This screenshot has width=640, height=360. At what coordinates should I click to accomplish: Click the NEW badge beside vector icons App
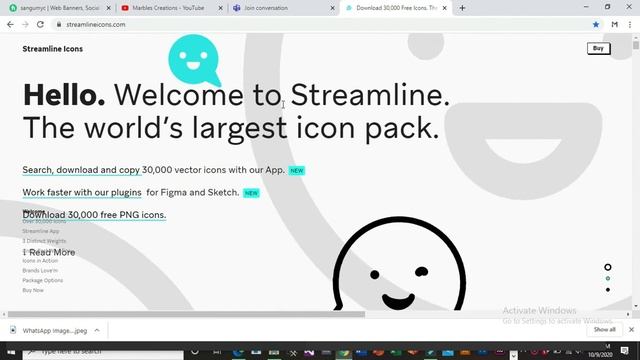(297, 171)
